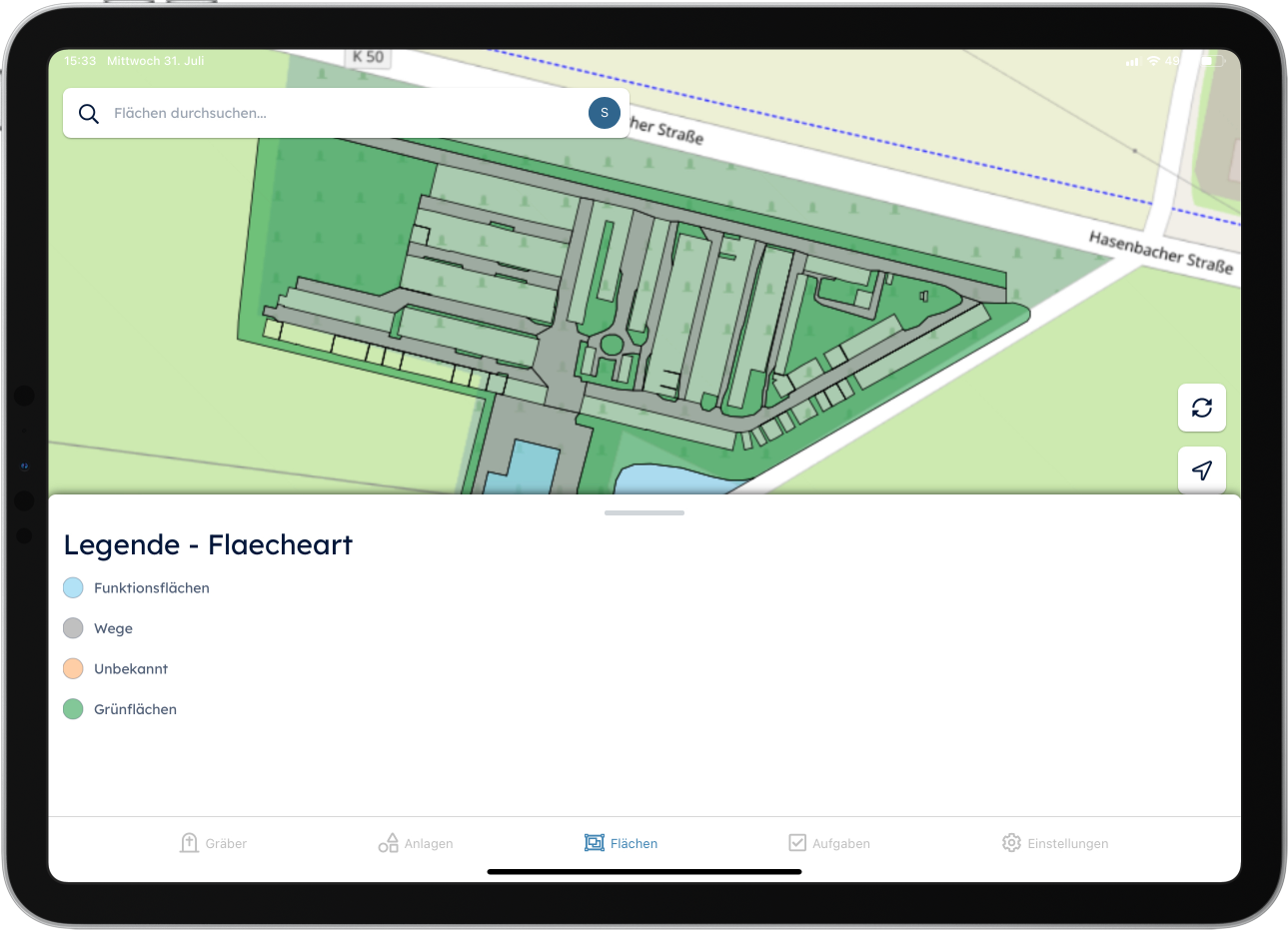Click the Anlagen shapes icon

(388, 843)
